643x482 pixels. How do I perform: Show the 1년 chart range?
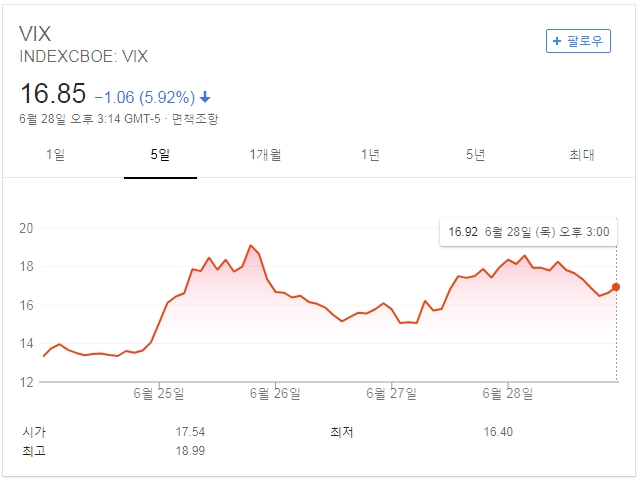(x=371, y=155)
